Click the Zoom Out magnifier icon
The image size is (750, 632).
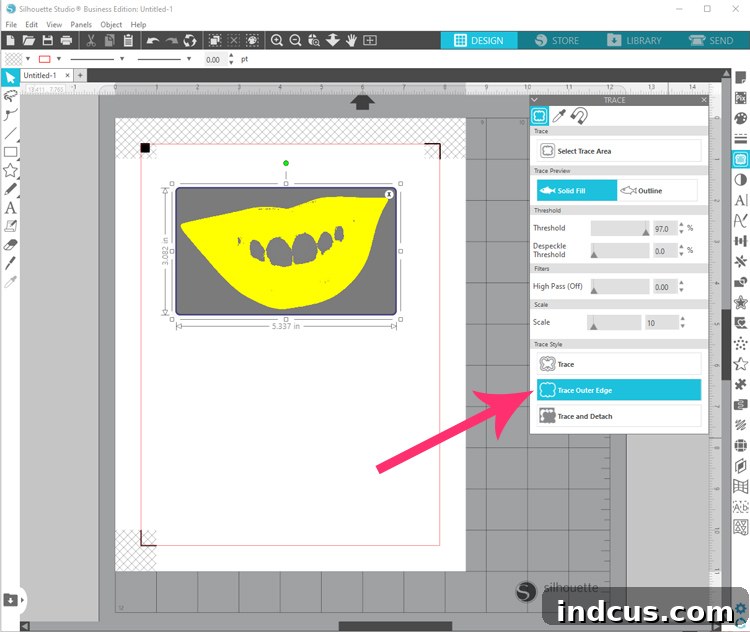coord(295,40)
